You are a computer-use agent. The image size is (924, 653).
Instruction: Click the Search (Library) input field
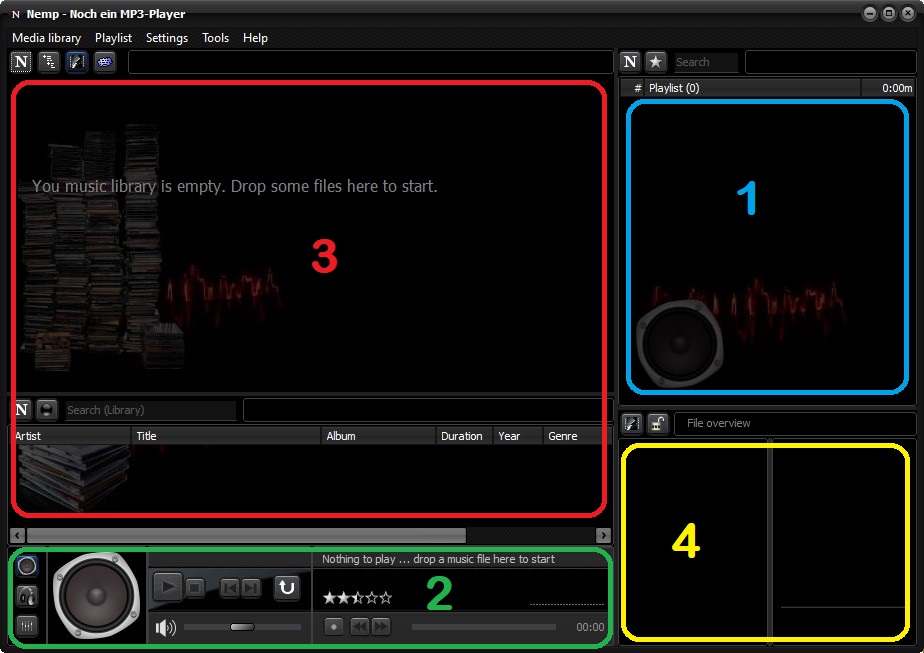coord(150,410)
